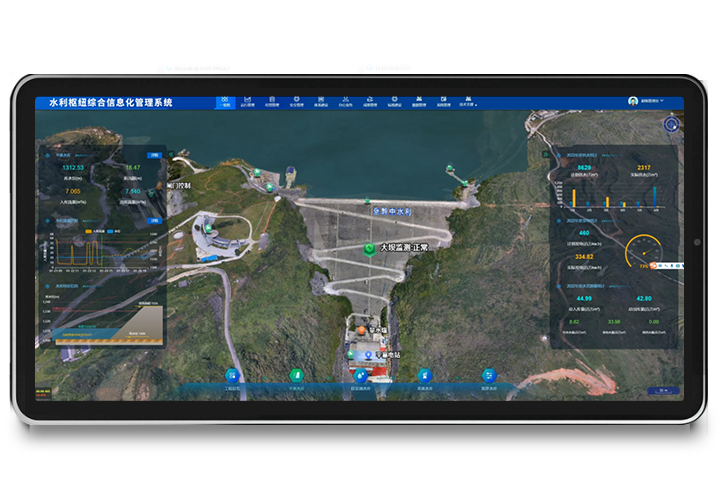Click 详情 button in the water level panel
The height and width of the screenshot is (497, 724).
coord(153,156)
